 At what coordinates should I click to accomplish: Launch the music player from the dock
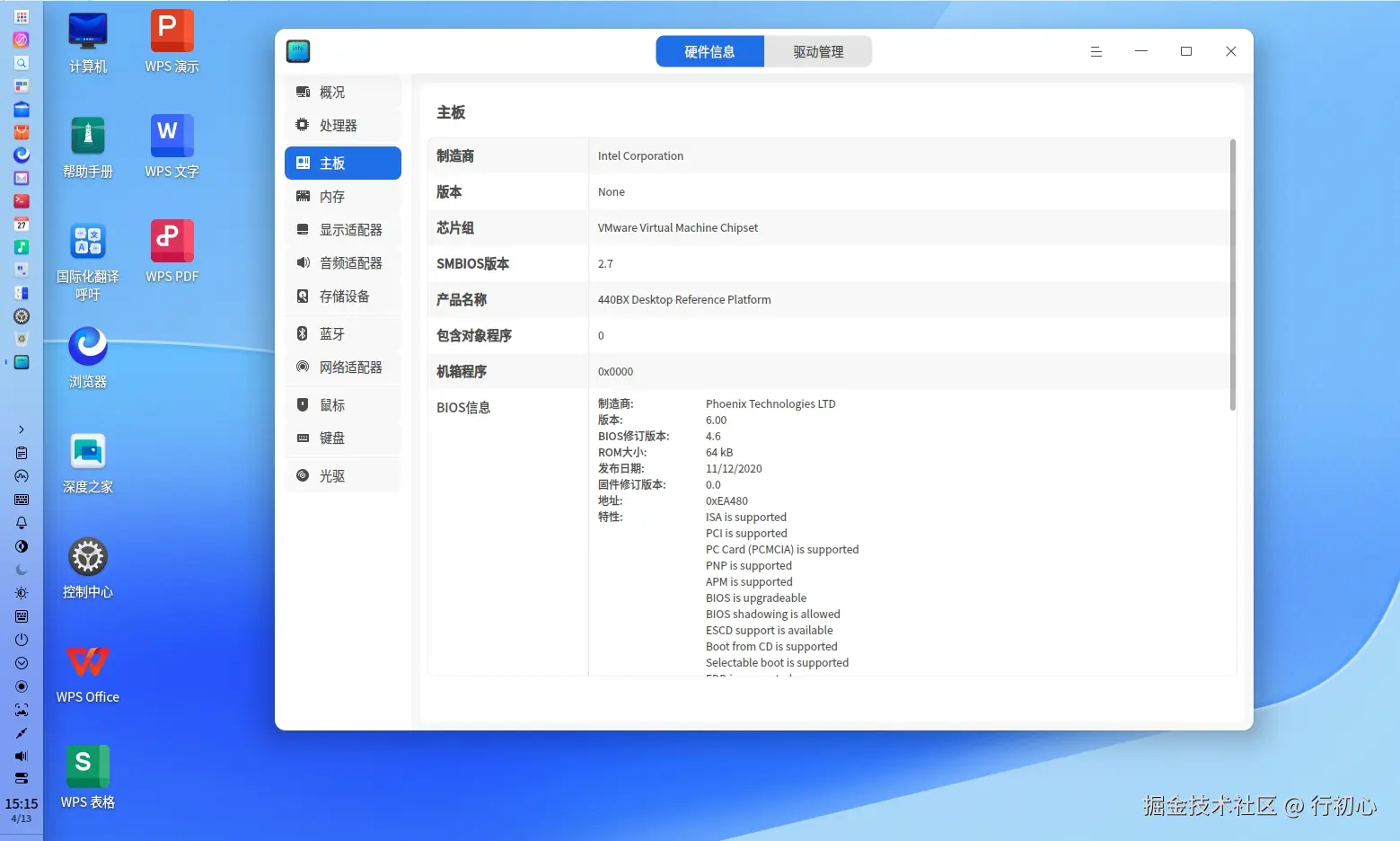click(x=22, y=247)
